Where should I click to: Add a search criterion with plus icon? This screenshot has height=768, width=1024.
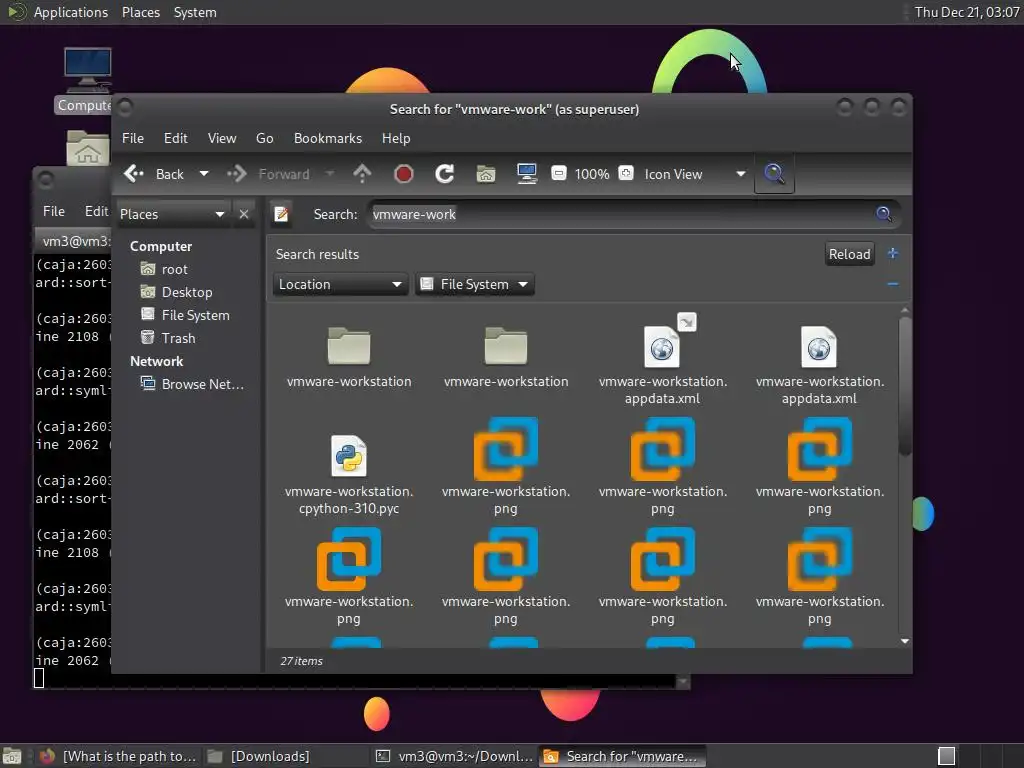coord(893,253)
